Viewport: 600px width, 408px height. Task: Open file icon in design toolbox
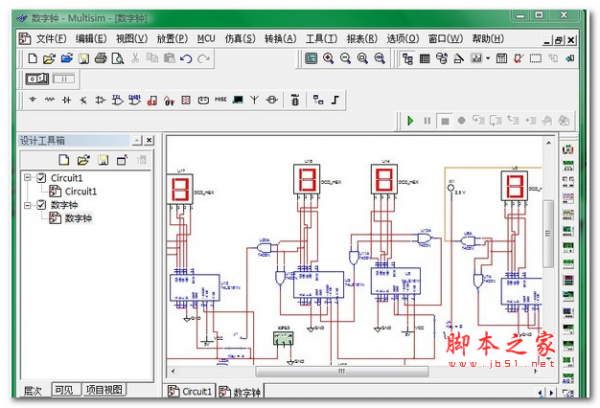tap(83, 160)
